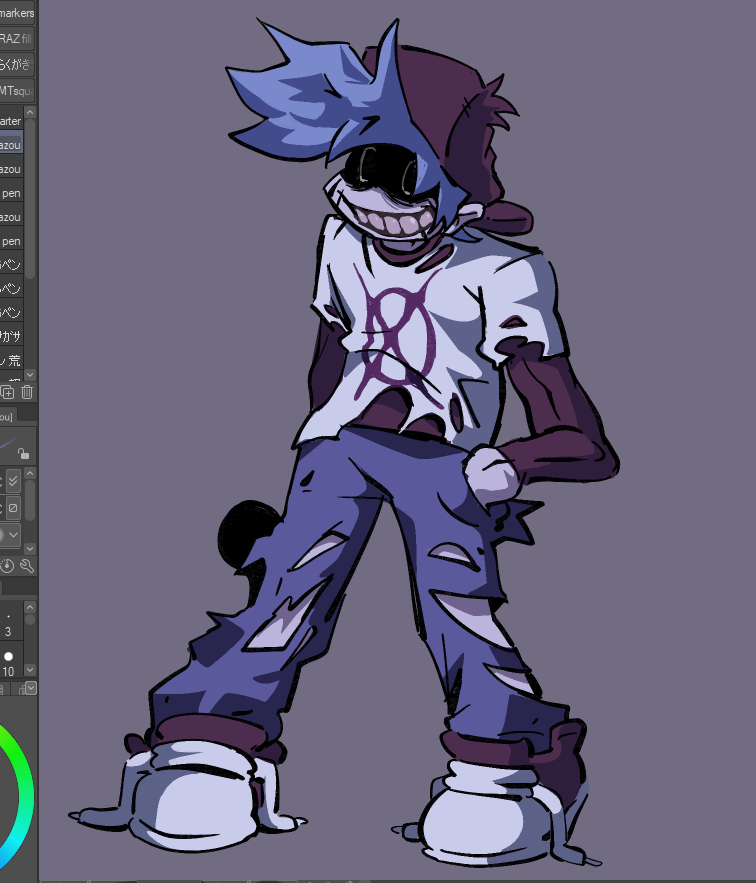This screenshot has width=756, height=883.
Task: Pick the '荒' brush row
Action: click(11, 360)
